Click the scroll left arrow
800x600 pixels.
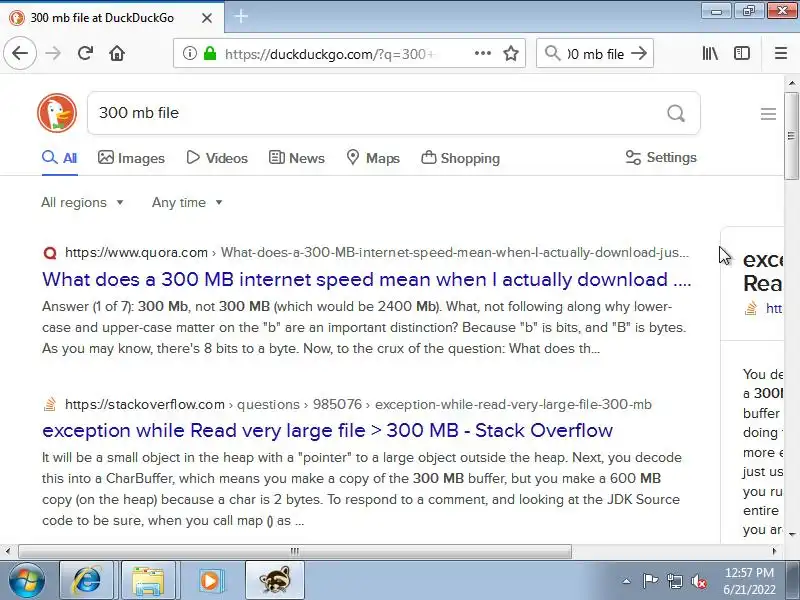coord(8,552)
